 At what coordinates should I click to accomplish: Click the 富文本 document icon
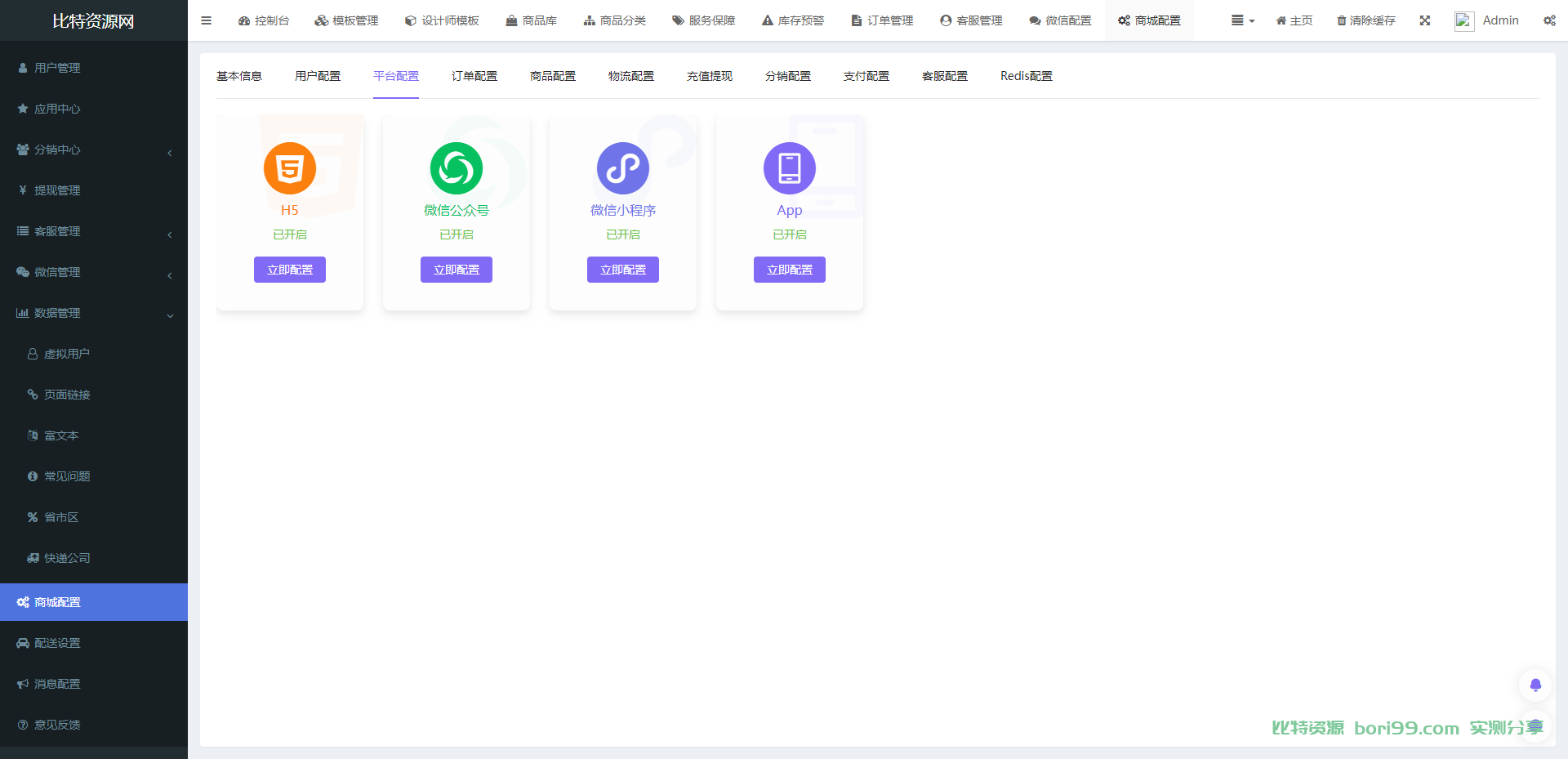click(x=33, y=435)
